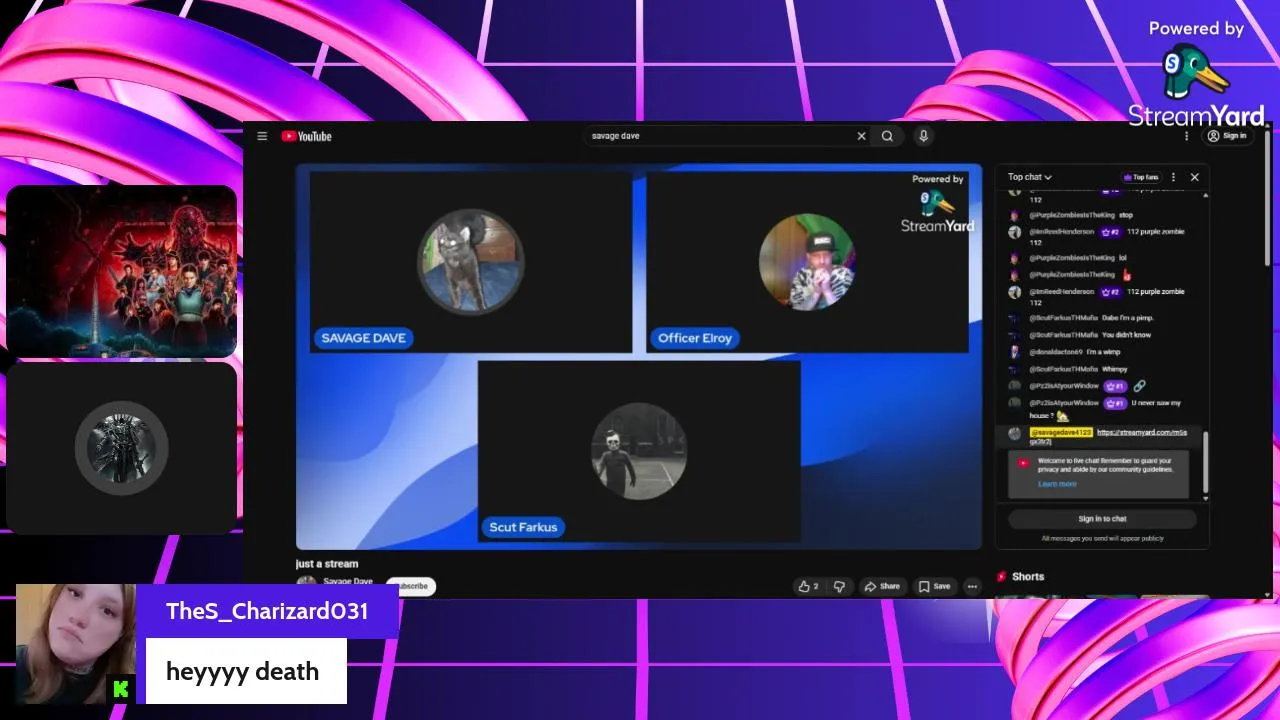Click the chain link emoji in chat
1280x720 pixels.
(x=1139, y=386)
